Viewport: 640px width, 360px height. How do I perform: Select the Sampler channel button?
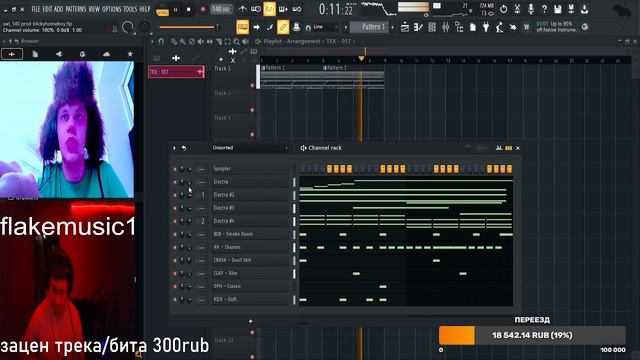point(250,169)
